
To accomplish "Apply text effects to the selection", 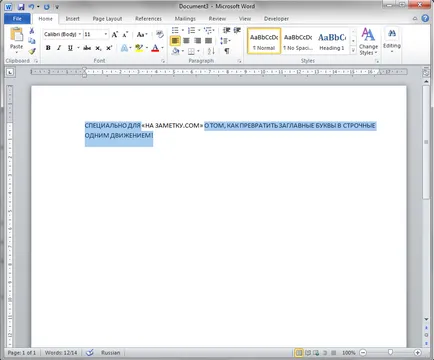I will coord(124,48).
